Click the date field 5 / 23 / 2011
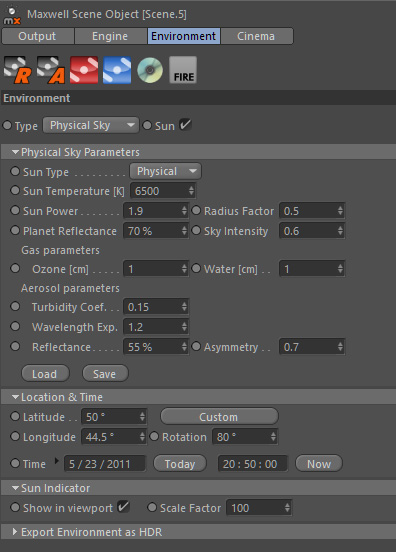This screenshot has width=396, height=552. [105, 464]
